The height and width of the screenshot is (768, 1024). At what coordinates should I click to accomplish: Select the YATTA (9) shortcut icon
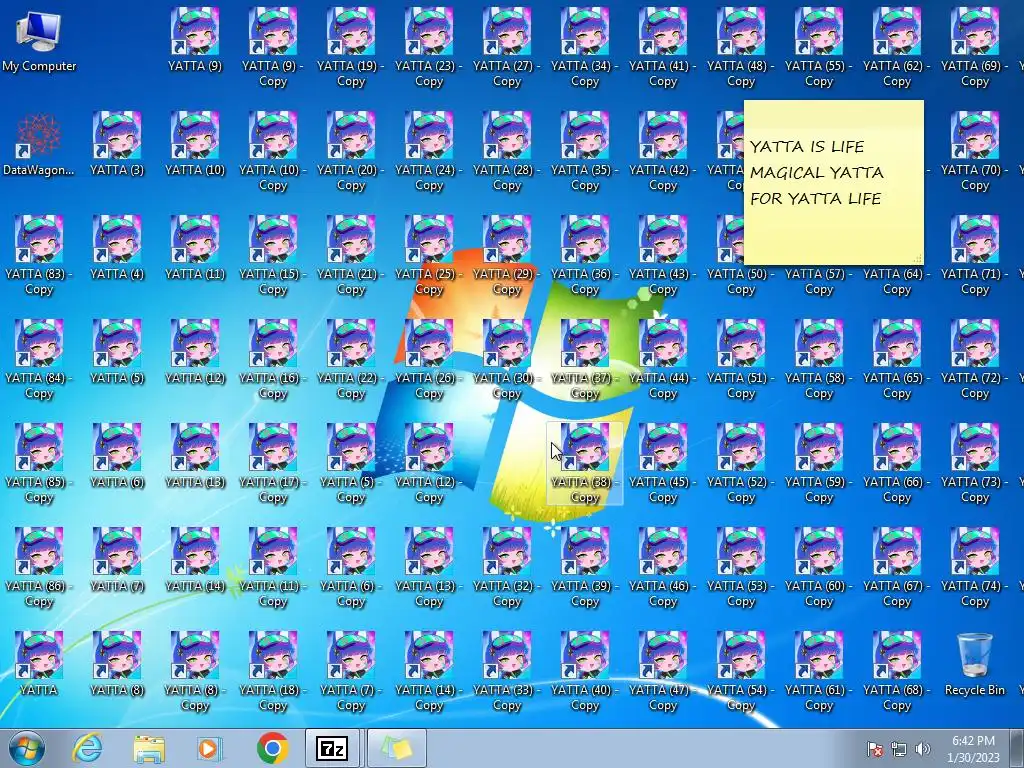coord(195,40)
